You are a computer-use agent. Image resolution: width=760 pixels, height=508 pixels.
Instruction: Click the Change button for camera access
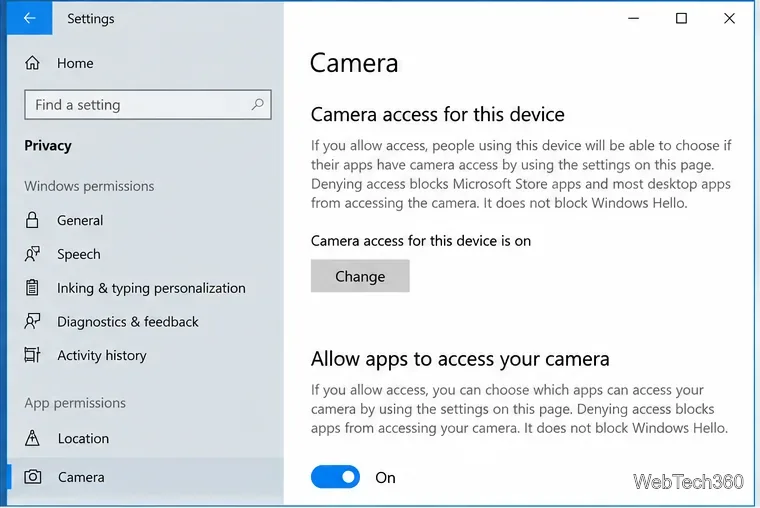pyautogui.click(x=360, y=276)
